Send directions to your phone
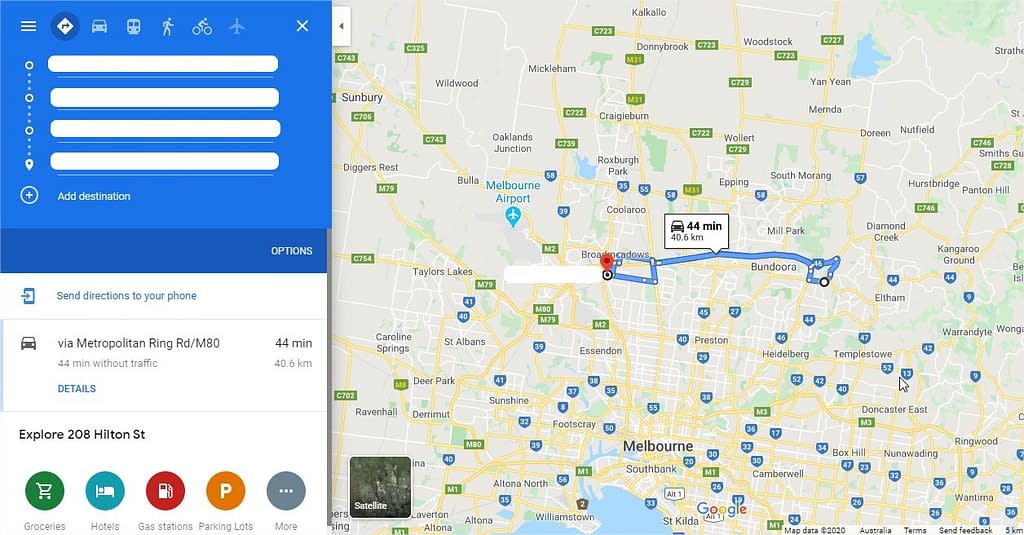This screenshot has width=1024, height=535. pos(126,295)
